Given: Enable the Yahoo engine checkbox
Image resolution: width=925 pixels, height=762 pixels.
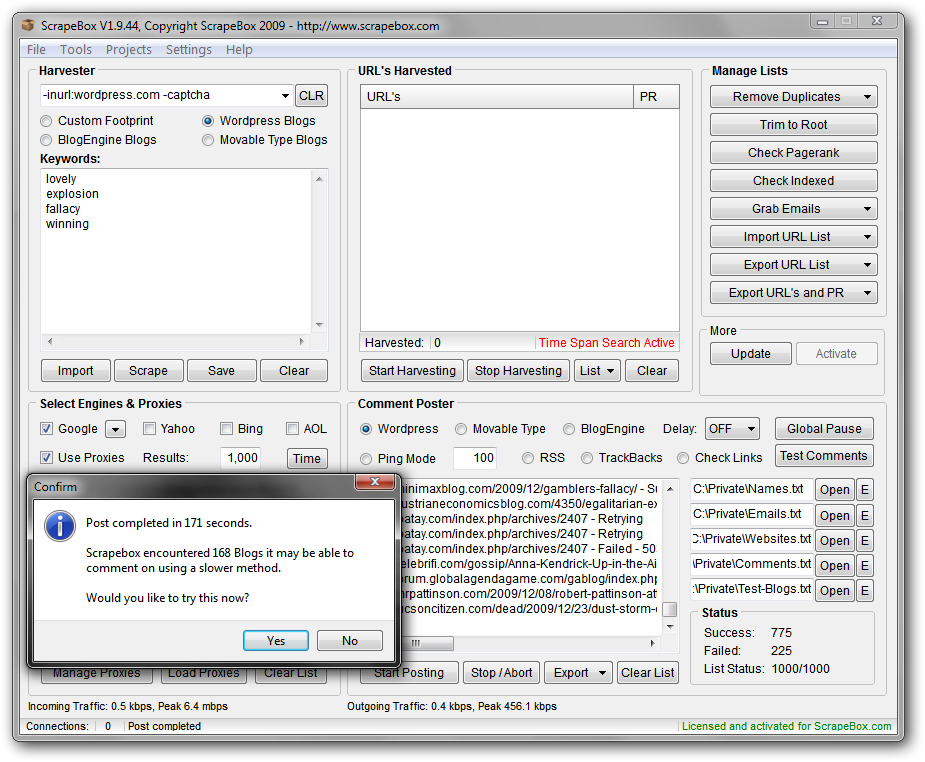Looking at the screenshot, I should 149,429.
